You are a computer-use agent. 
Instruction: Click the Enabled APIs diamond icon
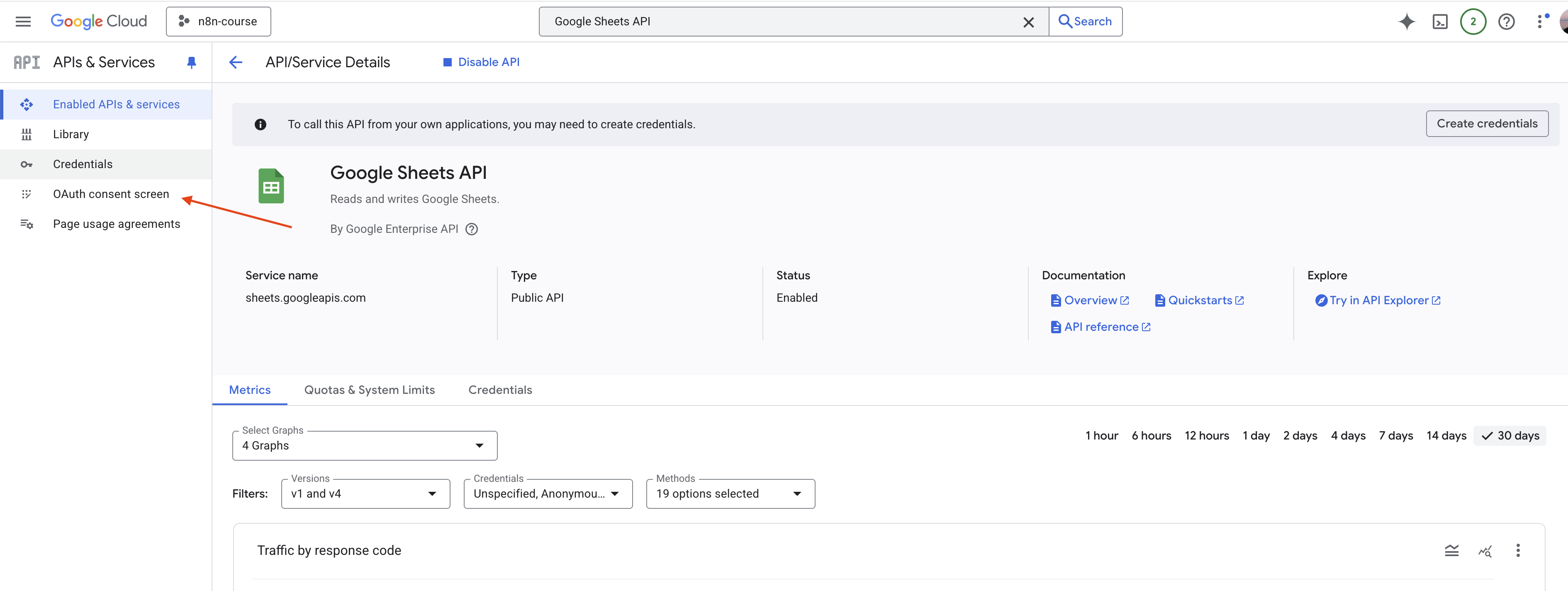click(26, 104)
